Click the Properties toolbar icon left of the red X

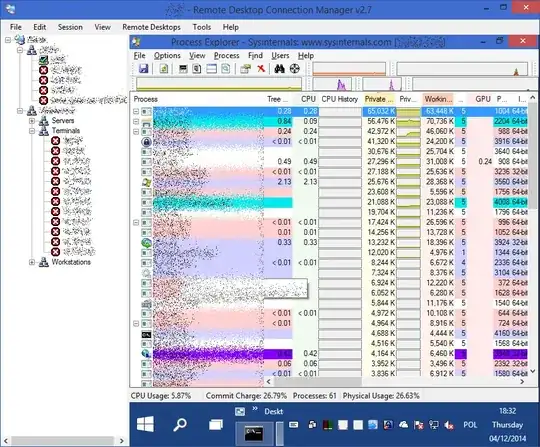(245, 69)
